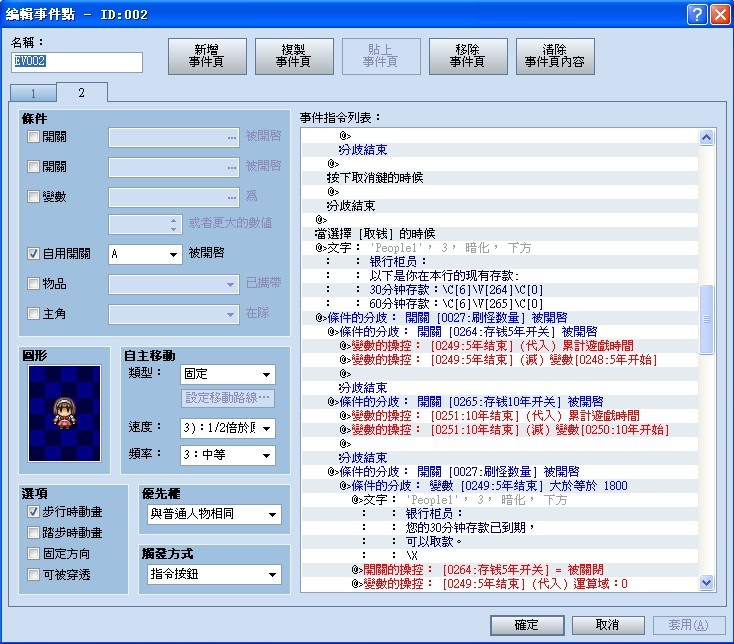Check the 踏步時動畫 option

click(x=33, y=533)
